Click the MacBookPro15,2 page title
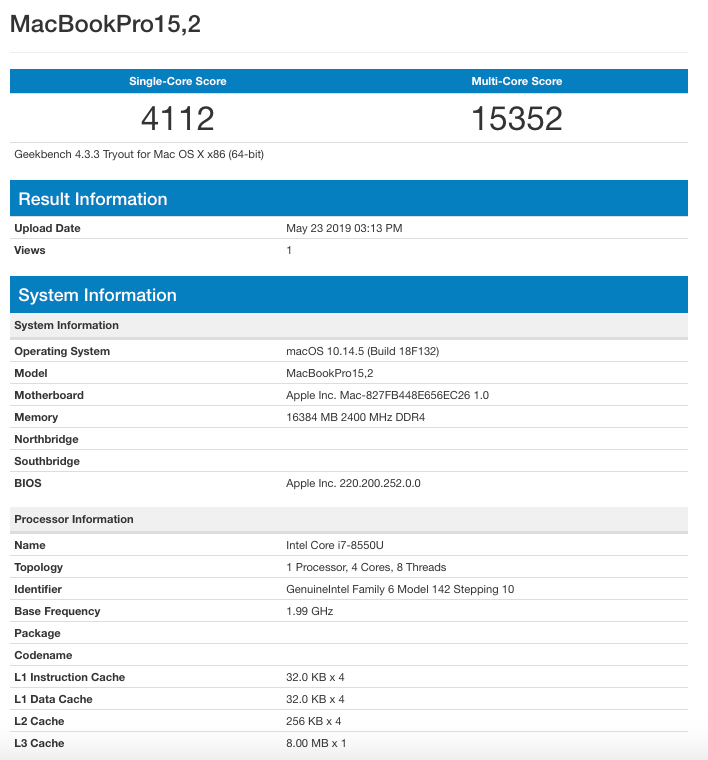This screenshot has width=708, height=760. point(105,24)
